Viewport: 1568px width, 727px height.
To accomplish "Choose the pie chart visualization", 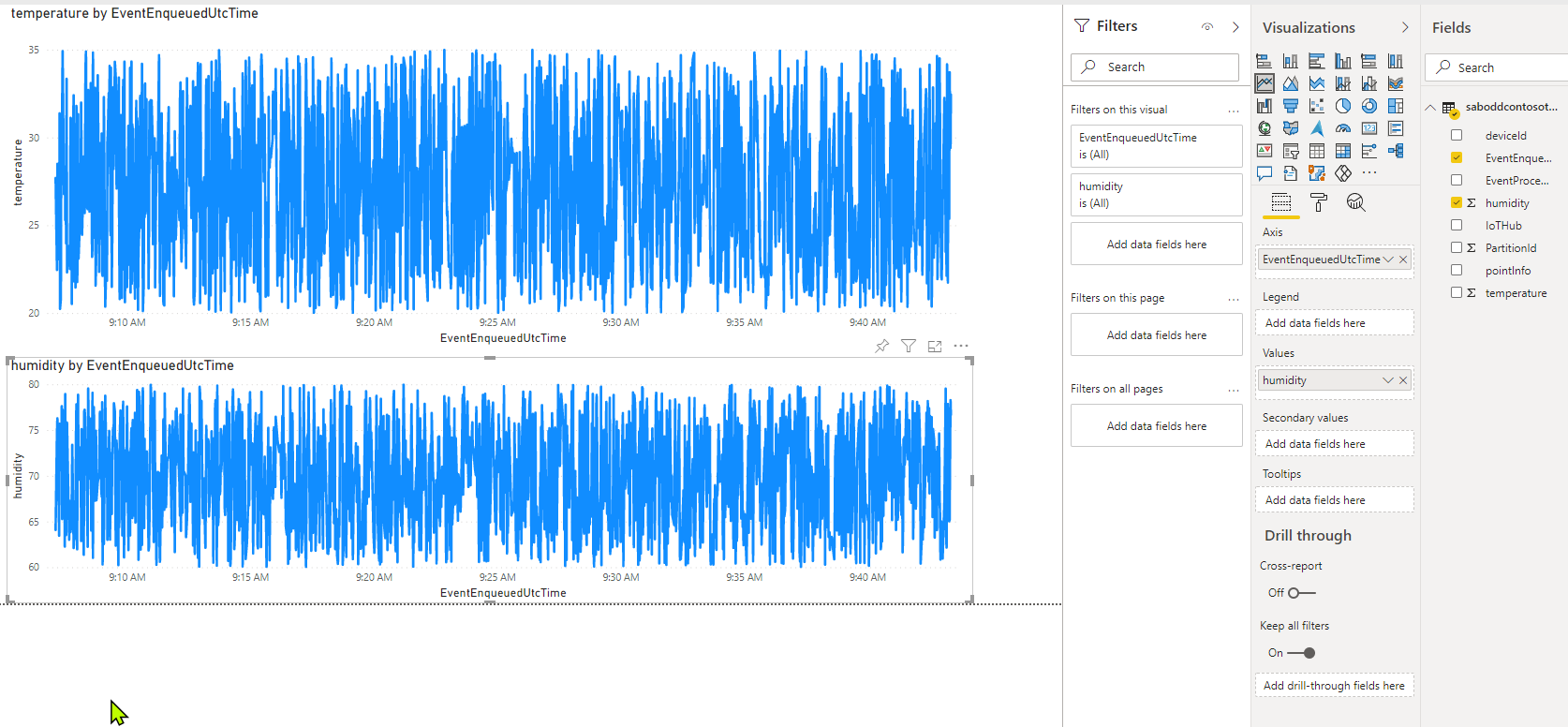I will coord(1343,106).
